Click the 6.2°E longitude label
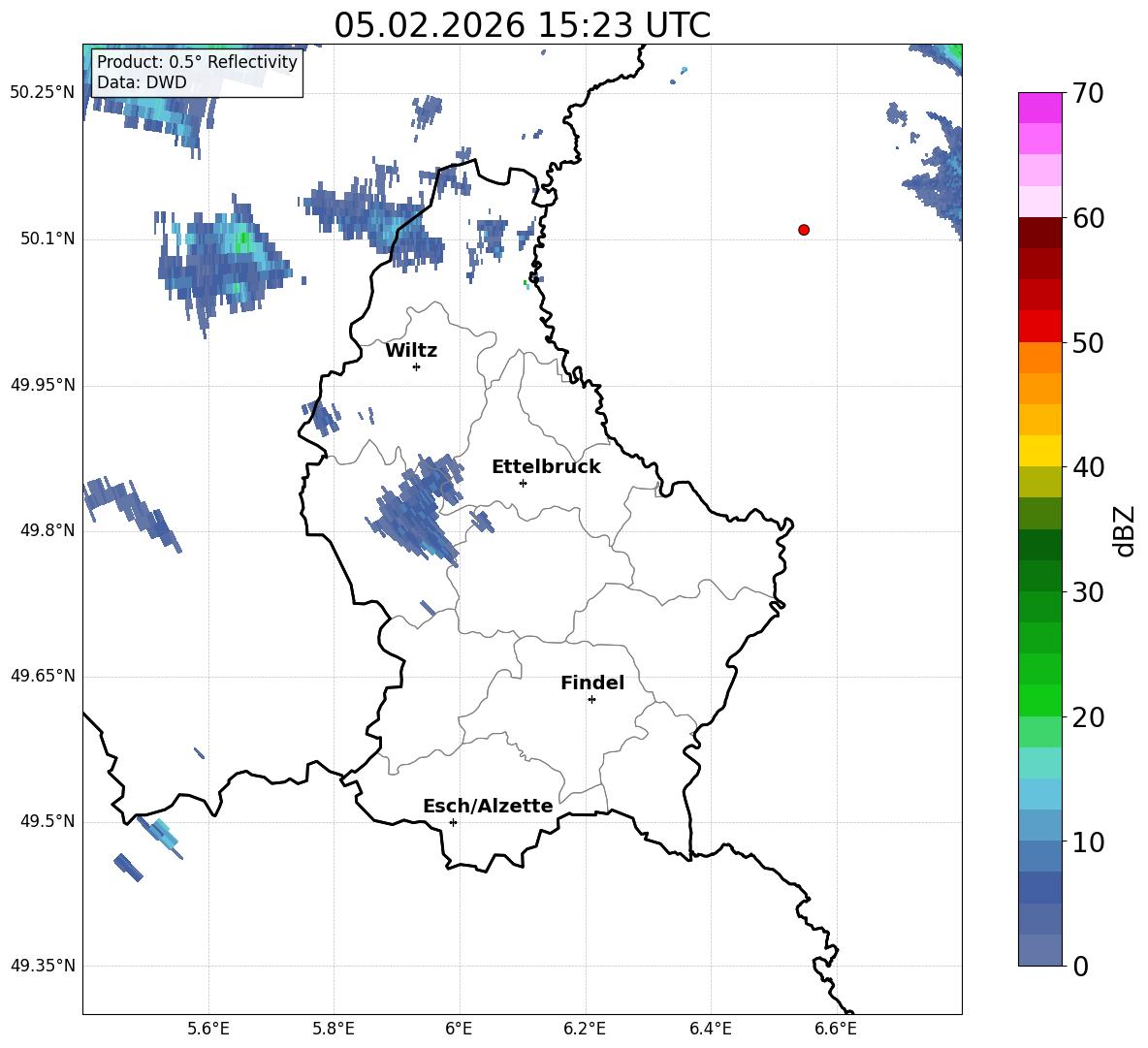Image resolution: width=1148 pixels, height=1048 pixels. (x=585, y=1029)
